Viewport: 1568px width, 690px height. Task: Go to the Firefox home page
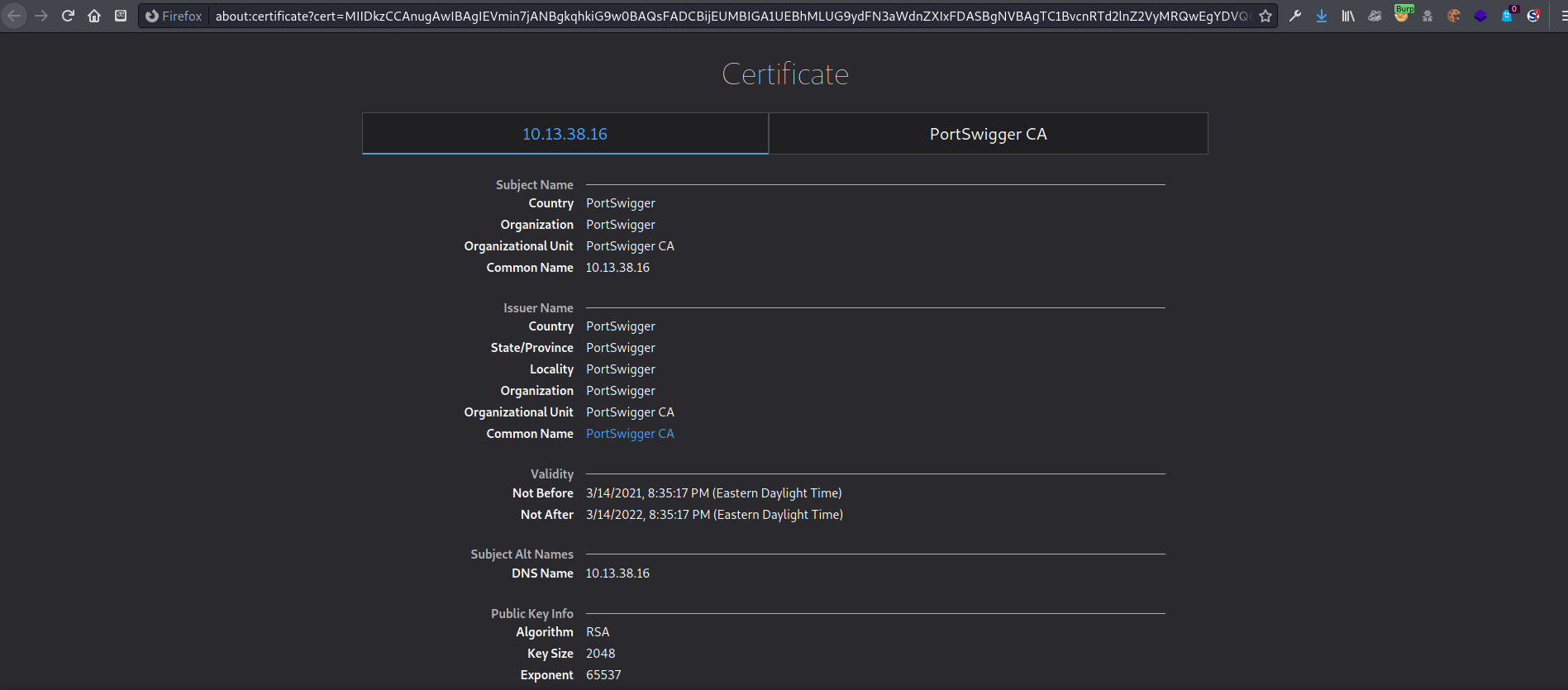pos(94,16)
